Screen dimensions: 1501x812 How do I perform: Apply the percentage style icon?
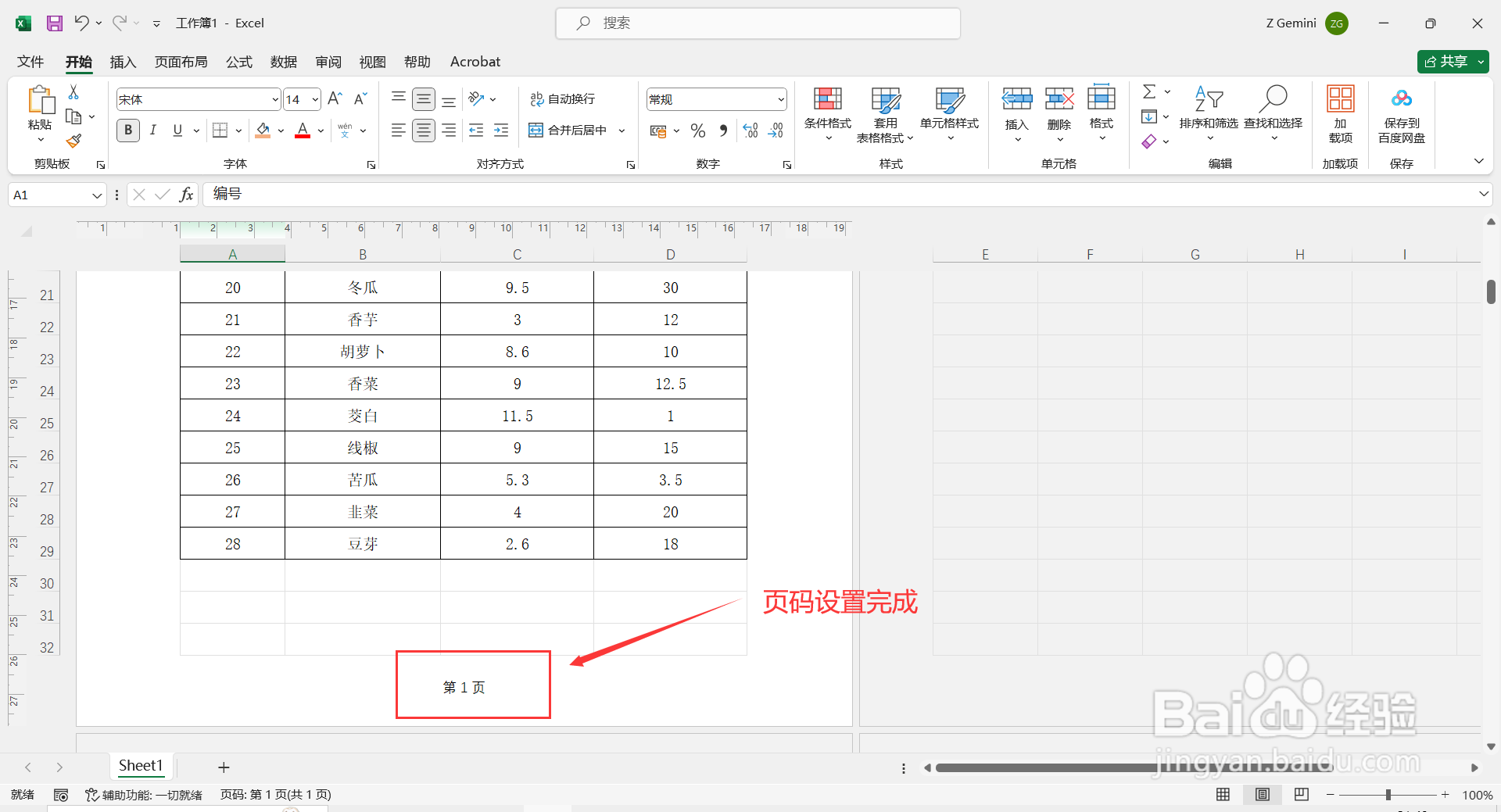697,131
